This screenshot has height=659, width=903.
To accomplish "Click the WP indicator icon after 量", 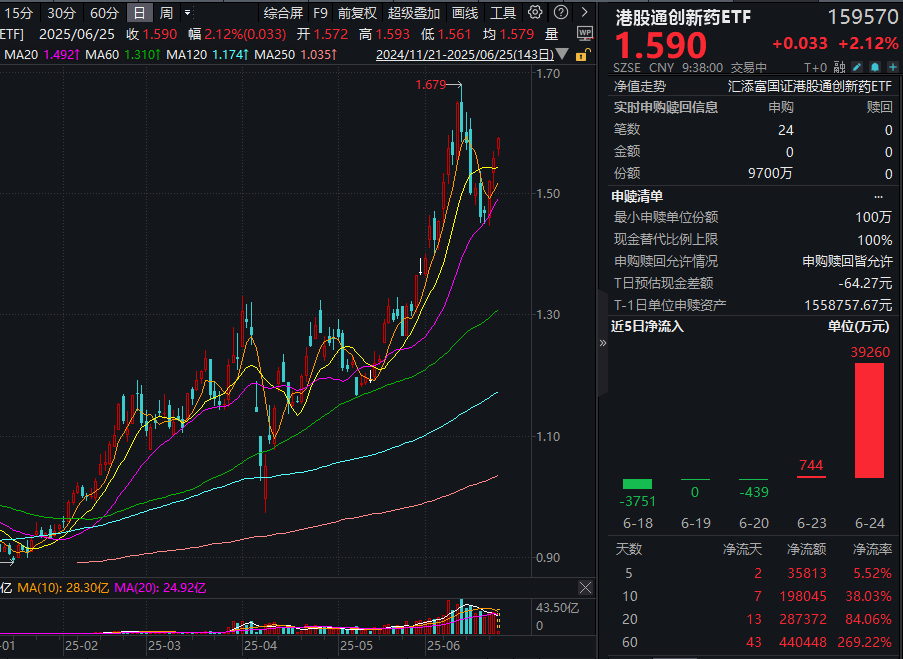I will tap(585, 33).
